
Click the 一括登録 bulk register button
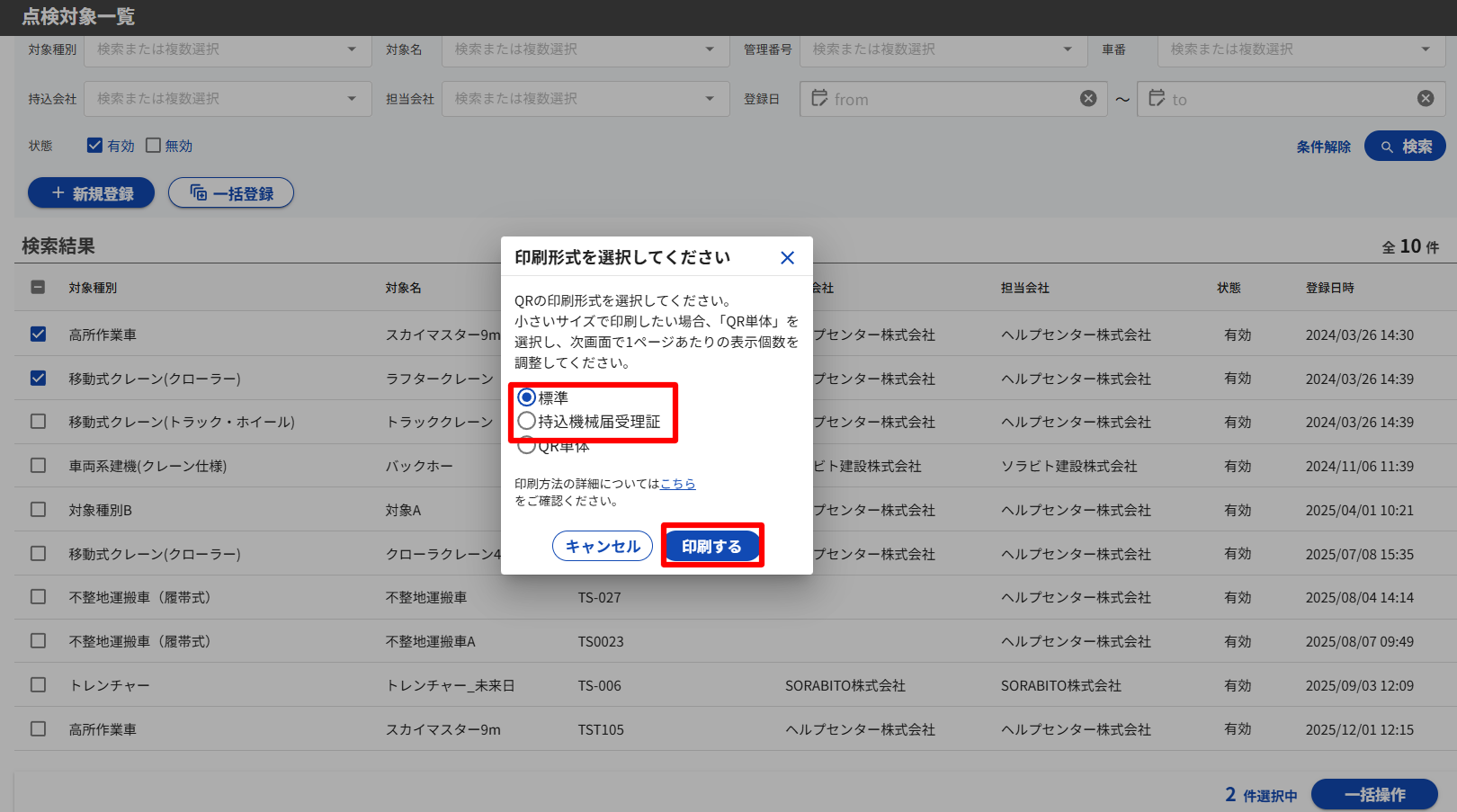coord(231,193)
